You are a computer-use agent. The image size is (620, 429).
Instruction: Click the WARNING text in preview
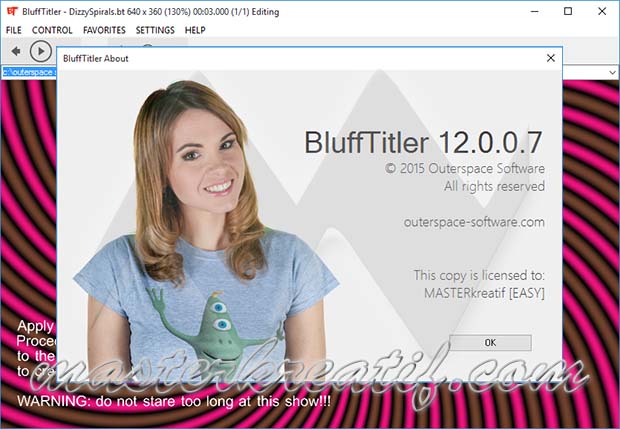click(174, 401)
